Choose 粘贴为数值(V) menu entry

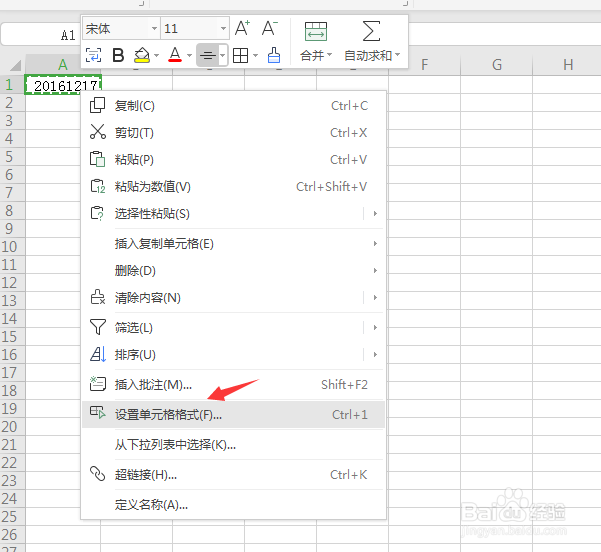point(233,186)
